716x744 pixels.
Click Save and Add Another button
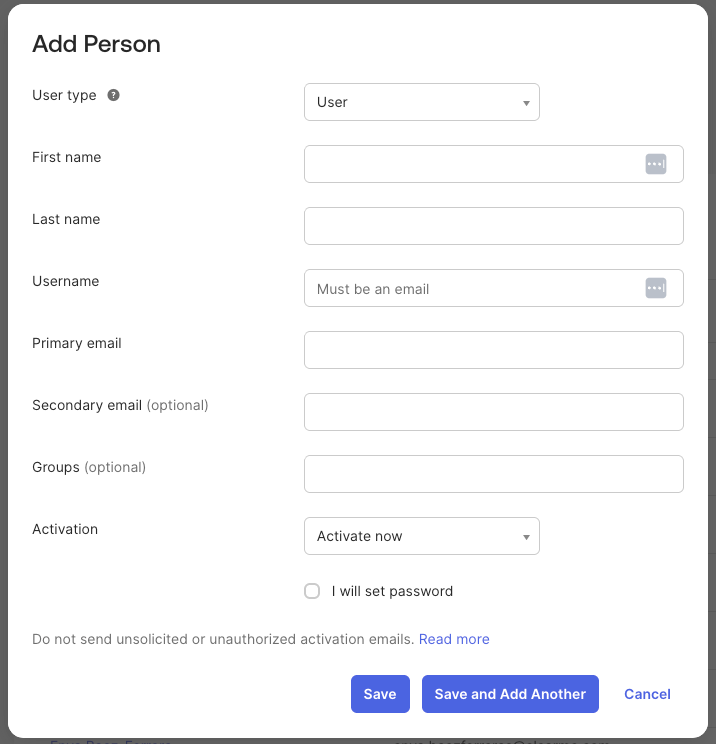(510, 694)
